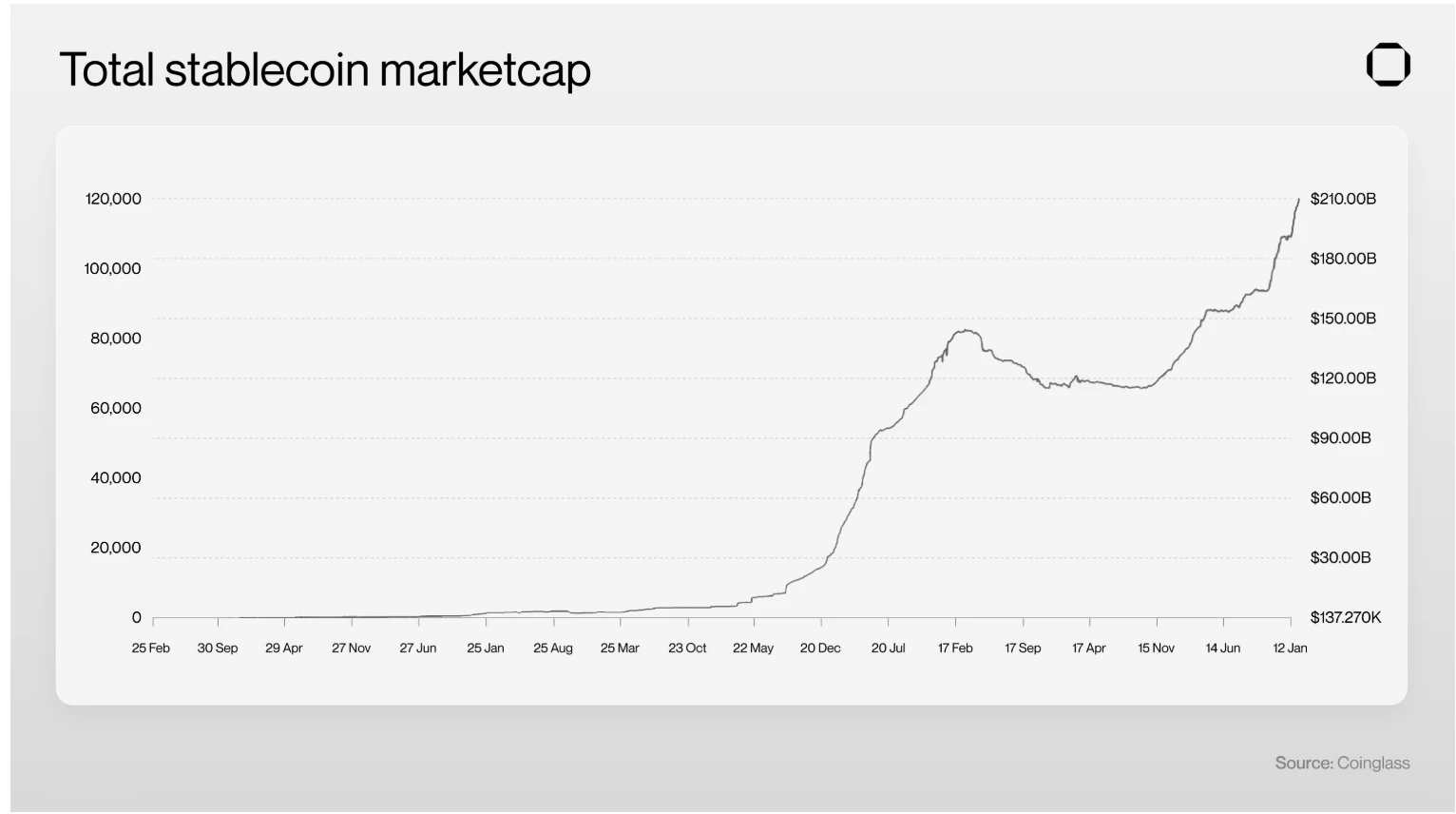Click the 20 Dec date label
The image size is (1456, 814).
pyautogui.click(x=820, y=649)
